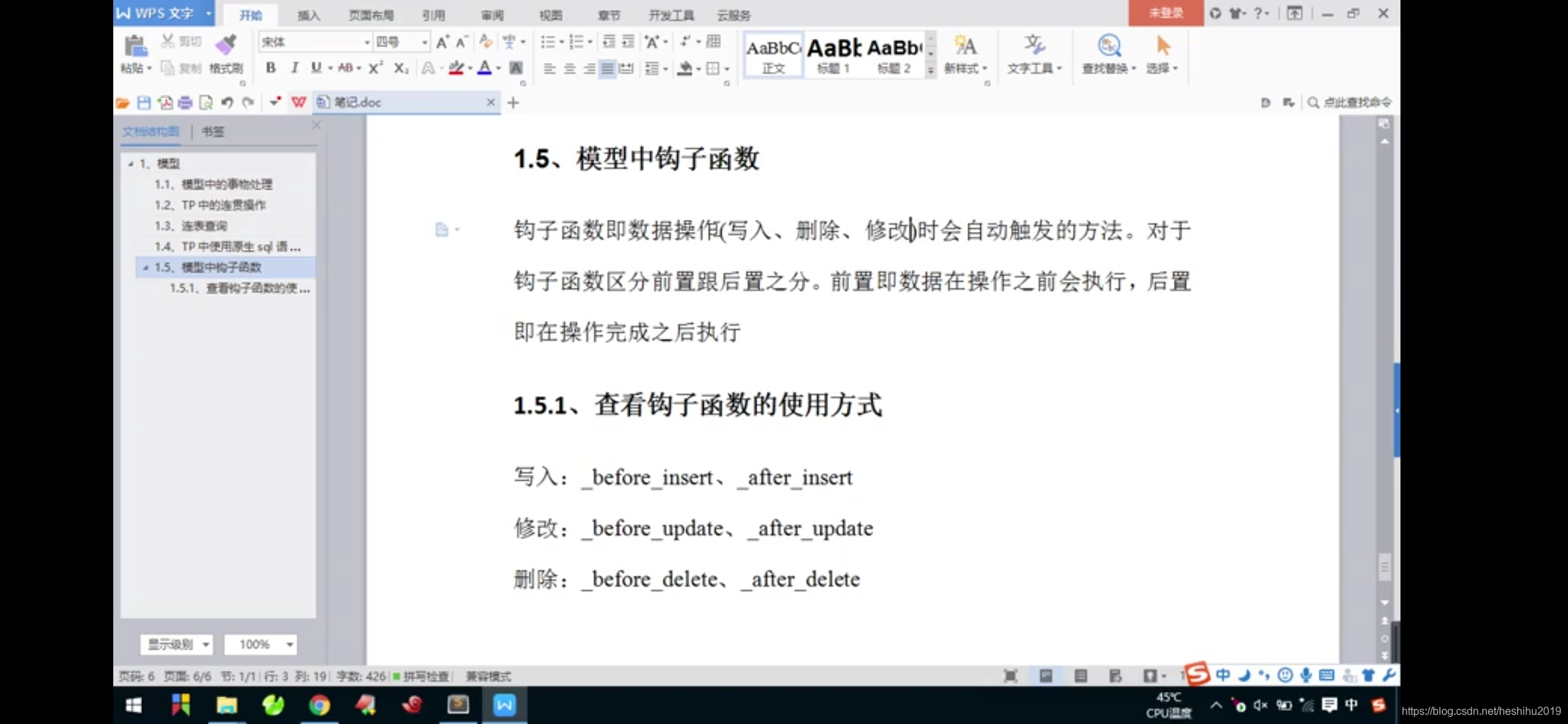The height and width of the screenshot is (724, 1568).
Task: Select the 标题 1 style
Action: pos(833,54)
